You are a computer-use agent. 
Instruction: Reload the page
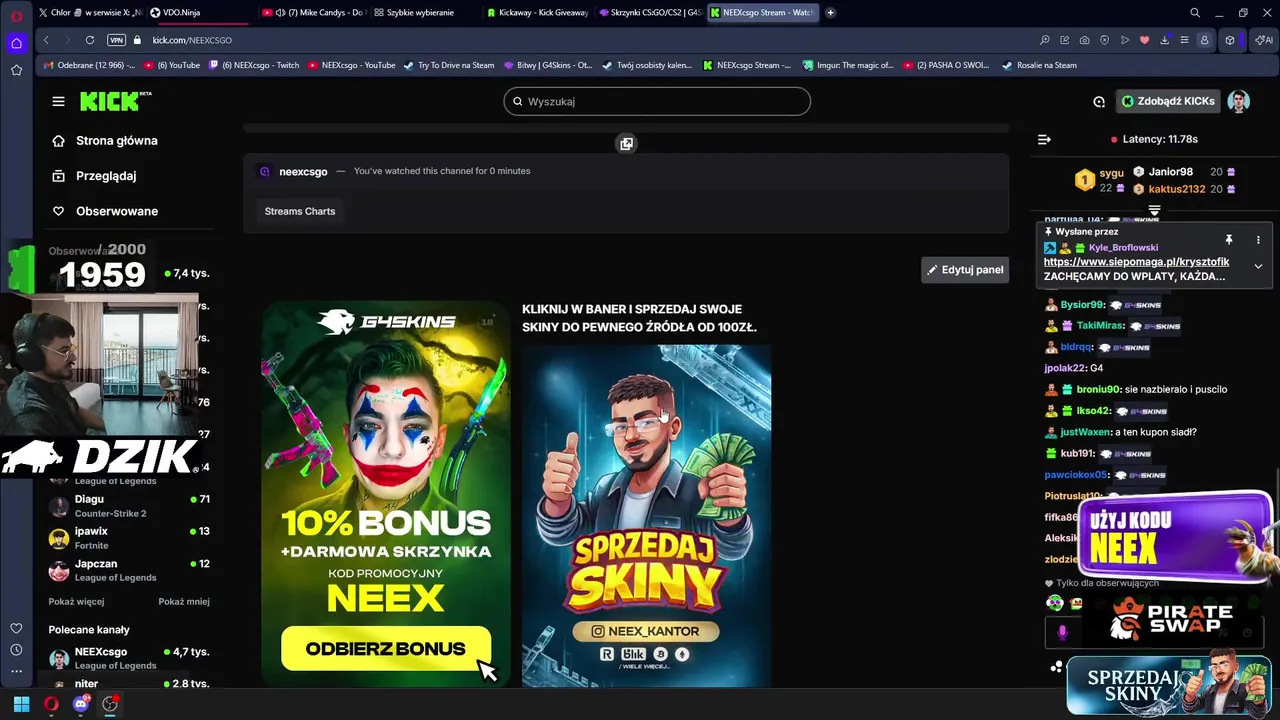(x=90, y=40)
